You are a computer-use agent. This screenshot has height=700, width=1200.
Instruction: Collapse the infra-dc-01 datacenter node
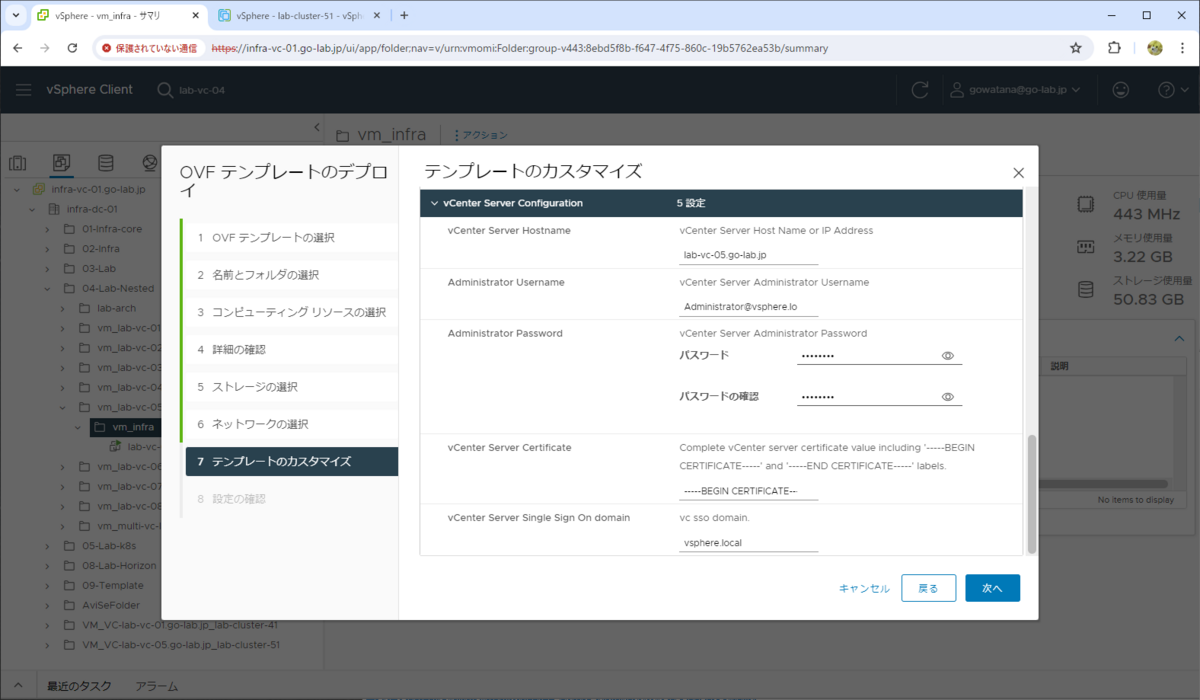point(31,209)
